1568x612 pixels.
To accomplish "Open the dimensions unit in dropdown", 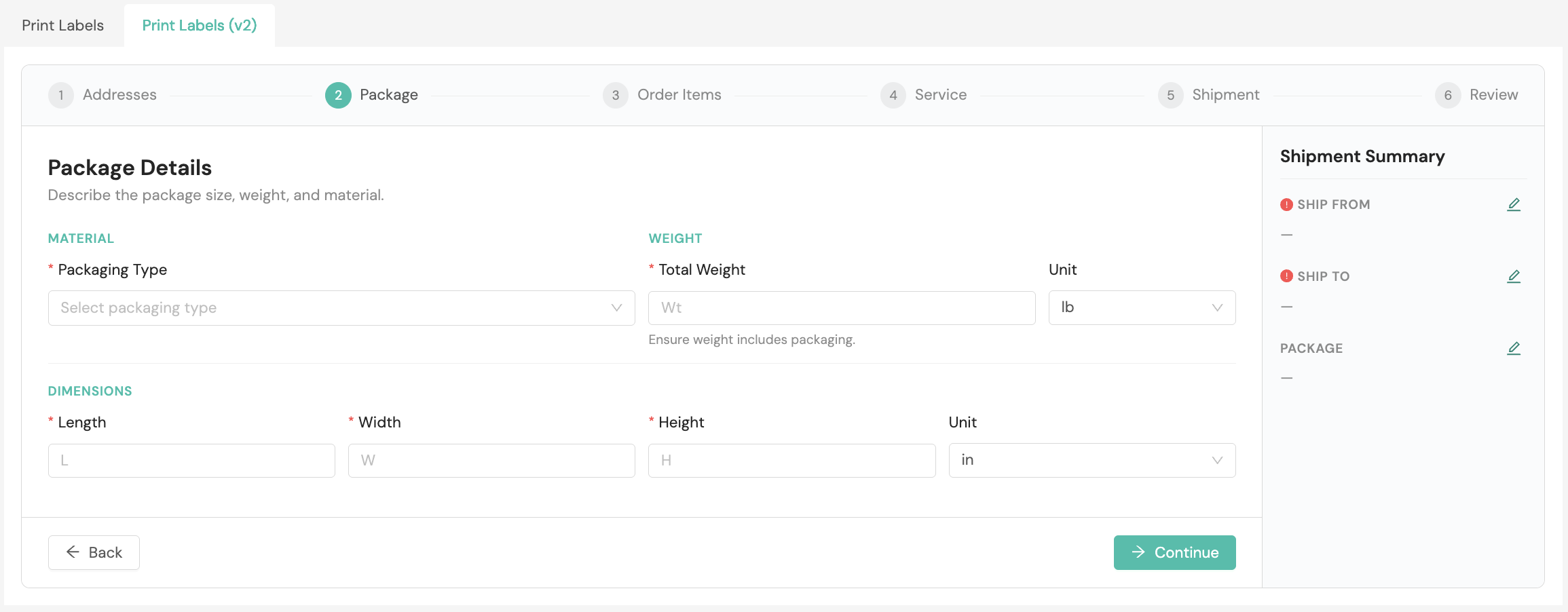I will tap(1092, 461).
